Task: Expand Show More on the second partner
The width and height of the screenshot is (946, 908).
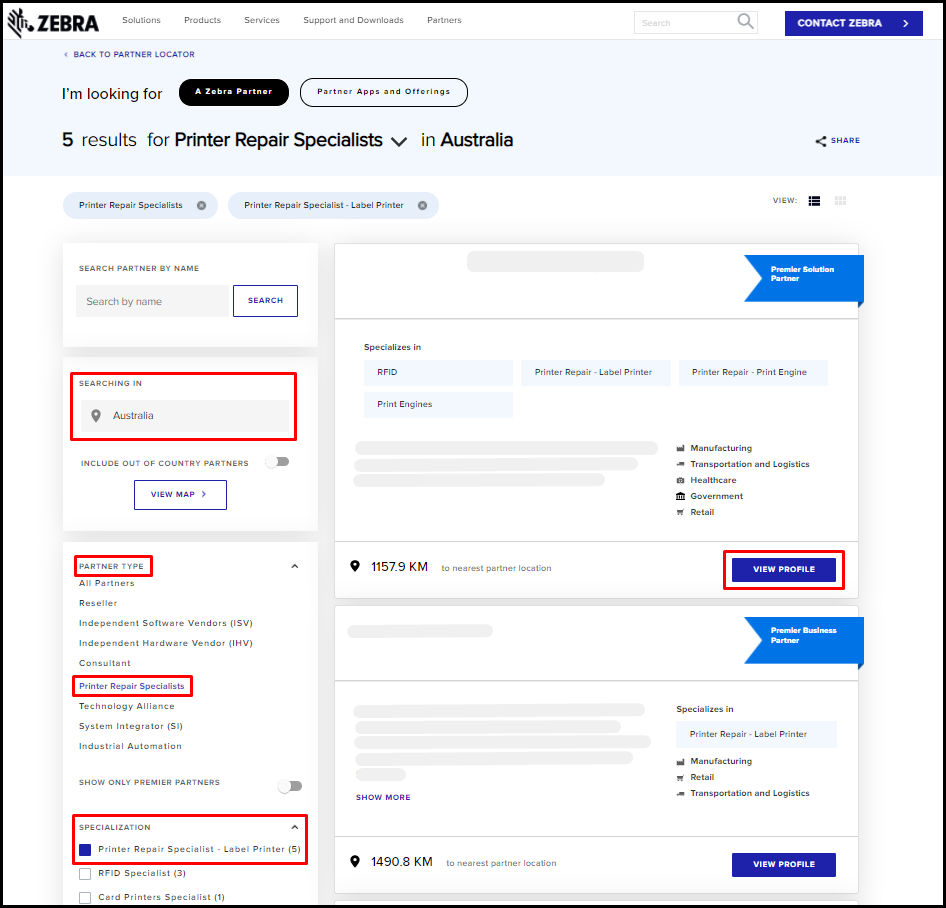Action: click(383, 797)
